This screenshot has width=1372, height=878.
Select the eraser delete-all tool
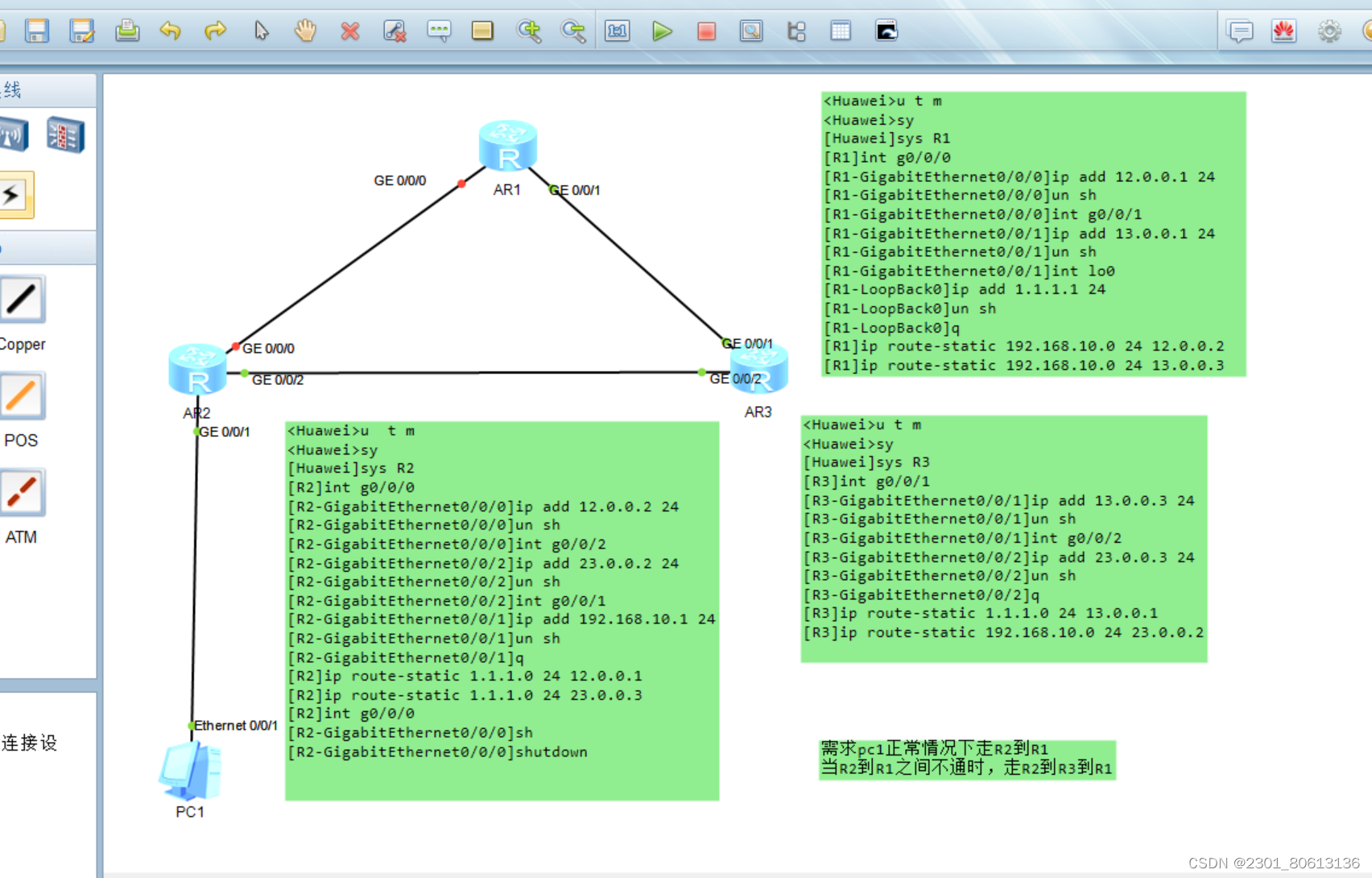click(394, 31)
